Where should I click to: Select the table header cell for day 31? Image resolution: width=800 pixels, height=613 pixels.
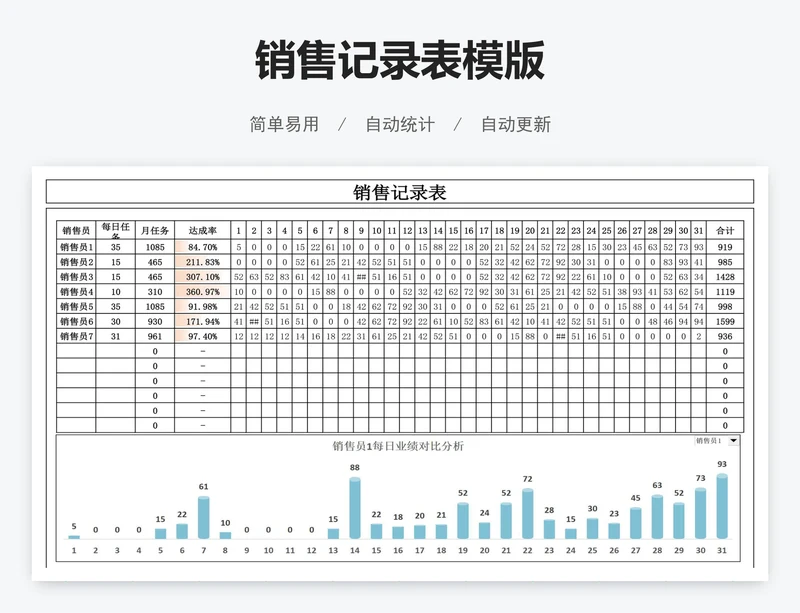[698, 230]
